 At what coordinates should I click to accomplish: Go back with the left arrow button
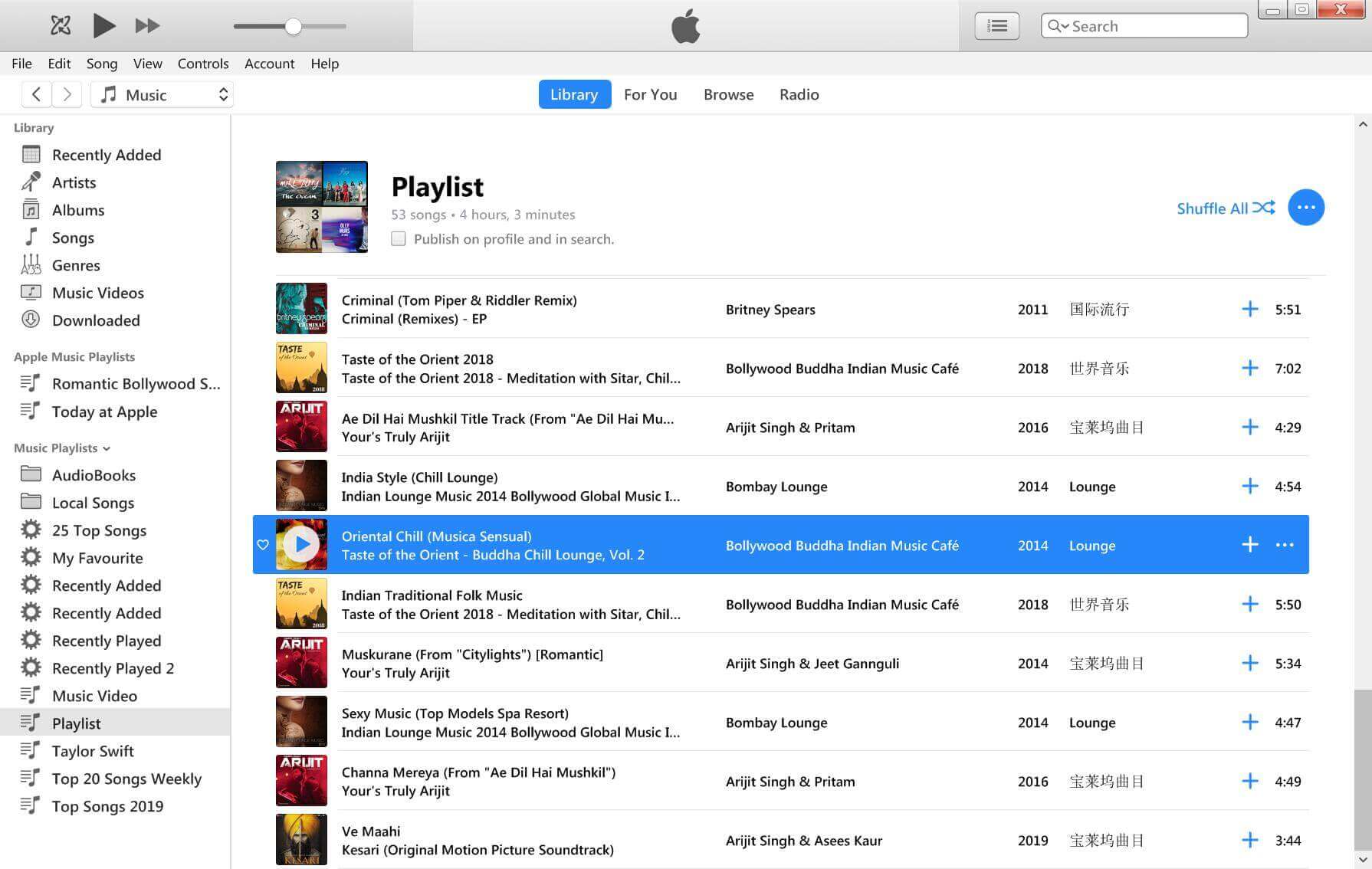tap(36, 94)
